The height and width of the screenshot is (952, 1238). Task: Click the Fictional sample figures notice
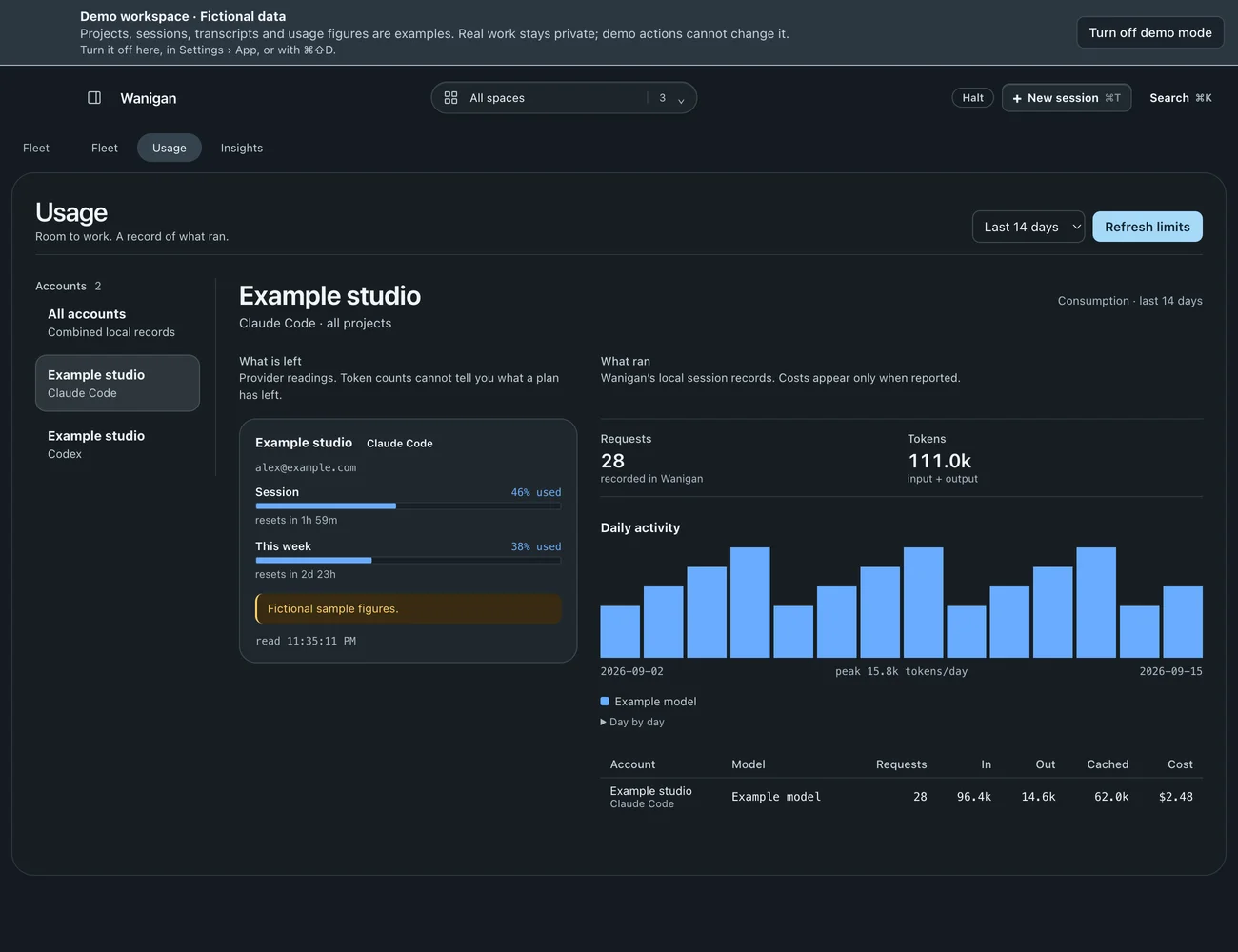coord(408,609)
